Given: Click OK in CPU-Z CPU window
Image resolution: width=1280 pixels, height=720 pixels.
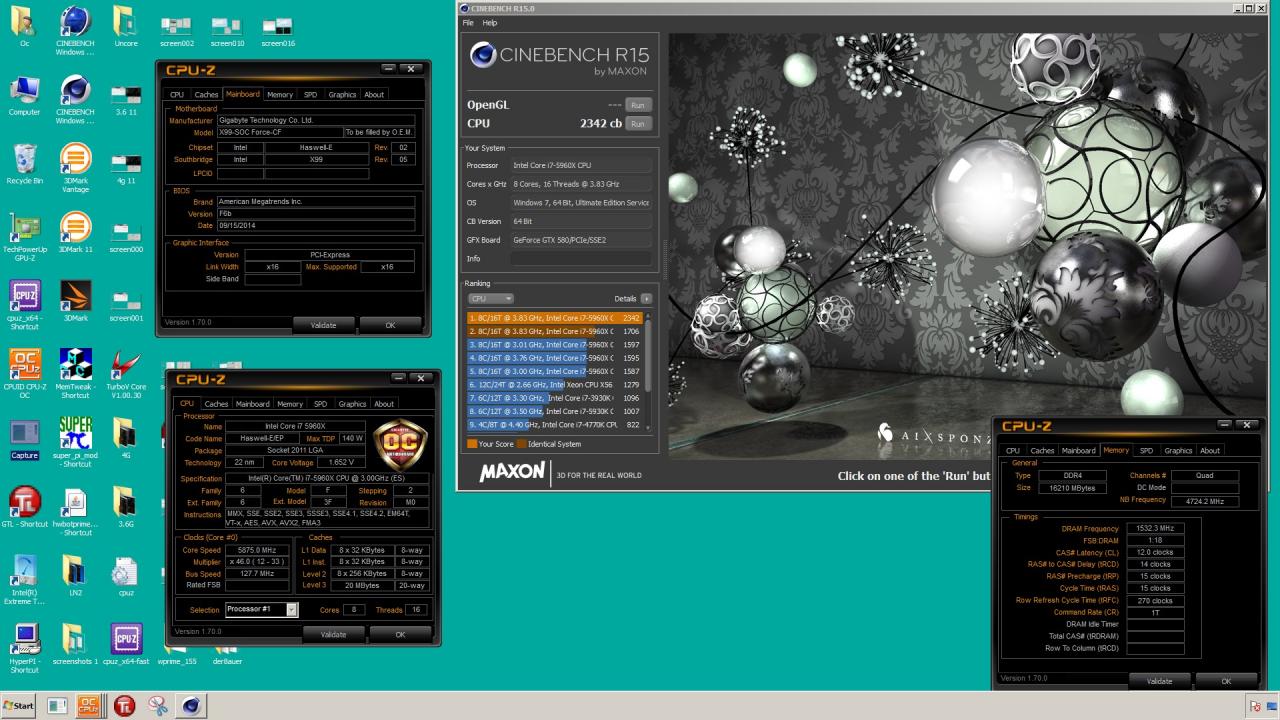Looking at the screenshot, I should (x=400, y=634).
